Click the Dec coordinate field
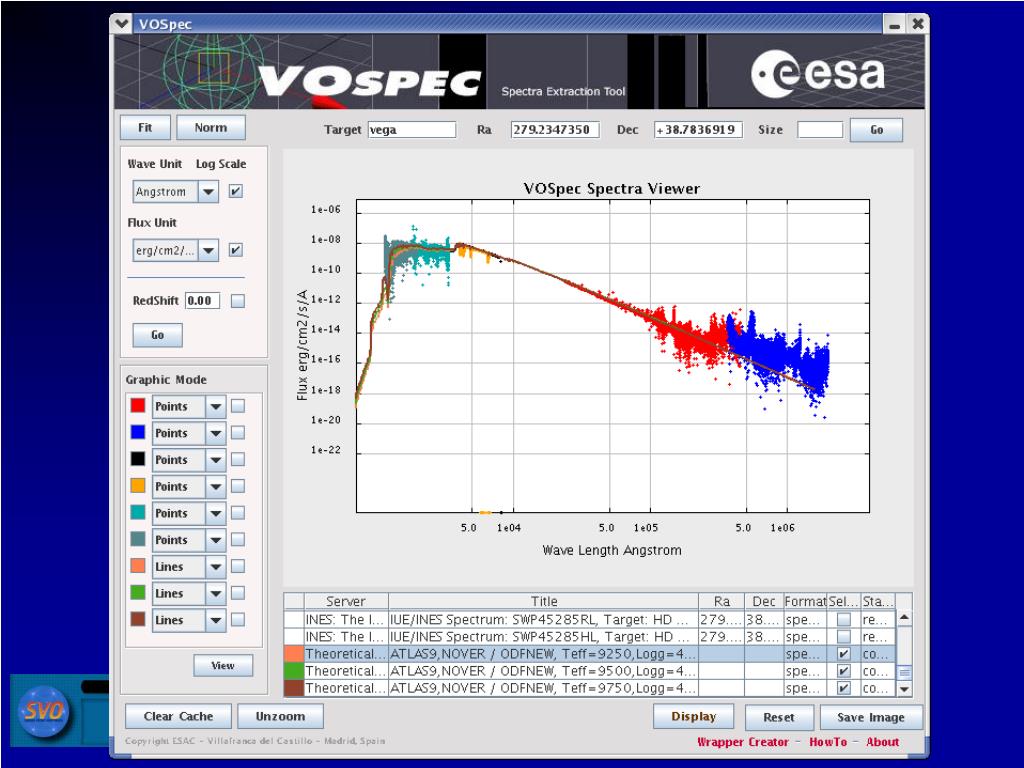 coord(698,129)
